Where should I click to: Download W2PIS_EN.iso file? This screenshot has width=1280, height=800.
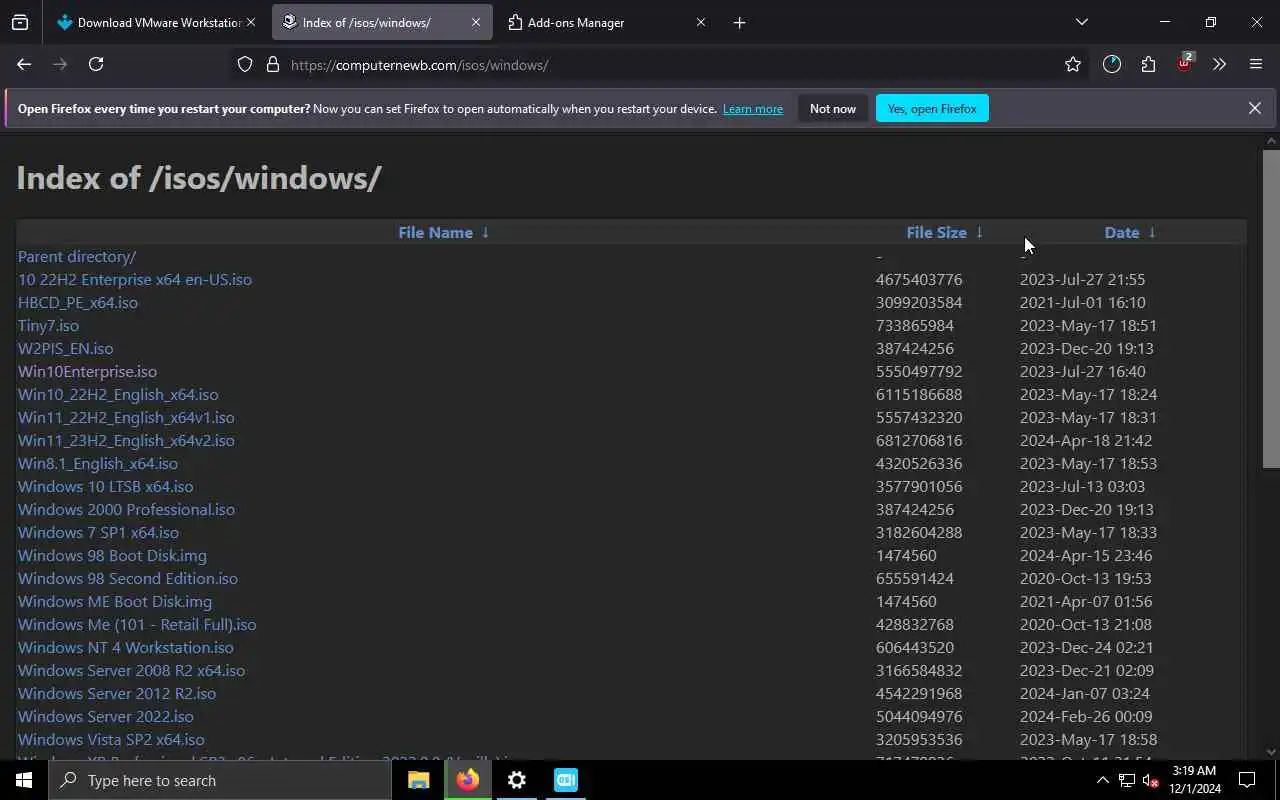(65, 348)
